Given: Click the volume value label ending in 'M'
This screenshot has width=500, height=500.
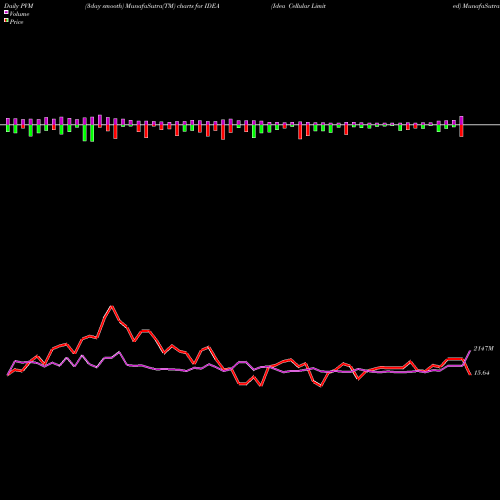Looking at the screenshot, I should [483, 349].
